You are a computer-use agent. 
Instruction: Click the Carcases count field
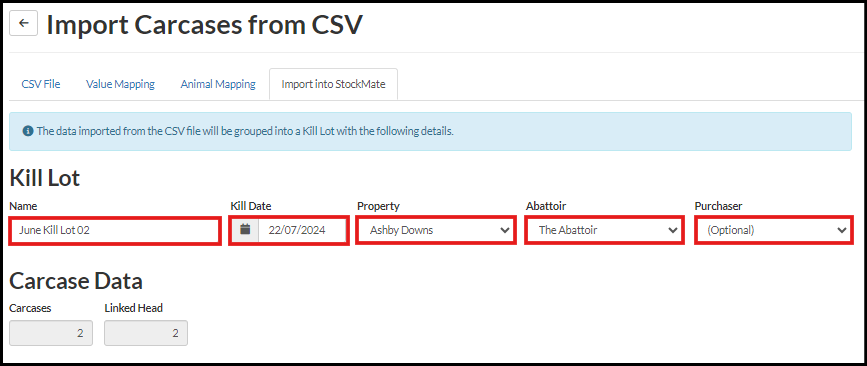coord(51,333)
